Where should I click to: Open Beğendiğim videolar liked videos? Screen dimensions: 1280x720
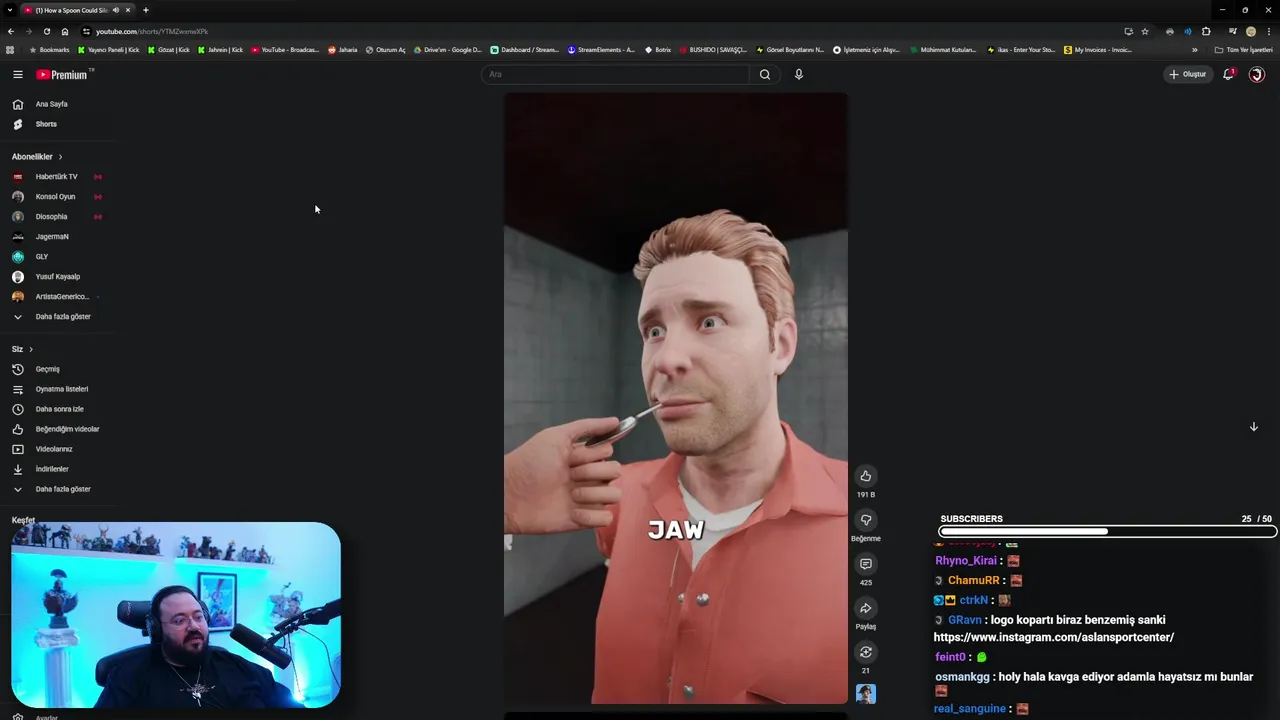click(67, 429)
